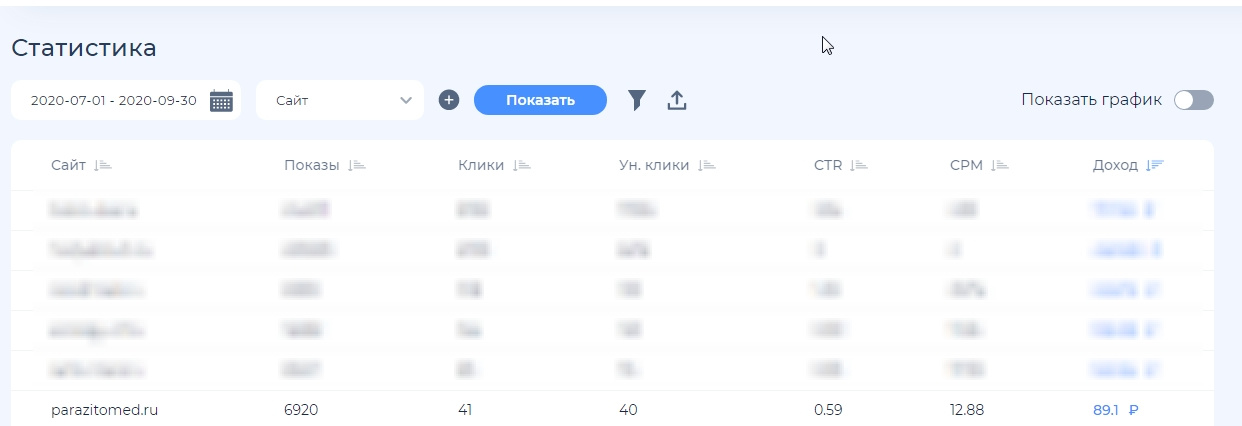The height and width of the screenshot is (426, 1242).
Task: Sort by Сайт column sort icon
Action: point(102,166)
